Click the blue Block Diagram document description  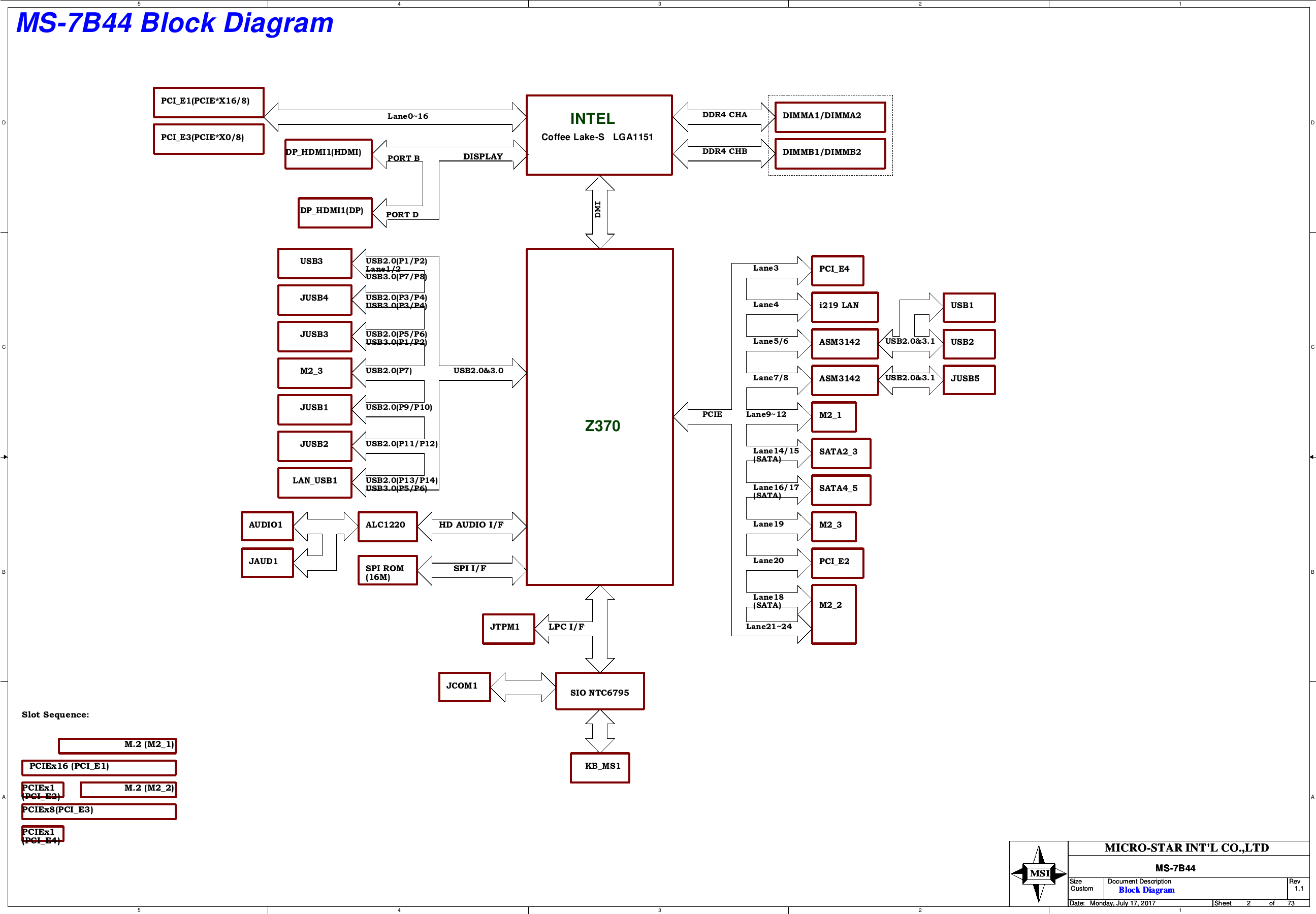pyautogui.click(x=1146, y=890)
